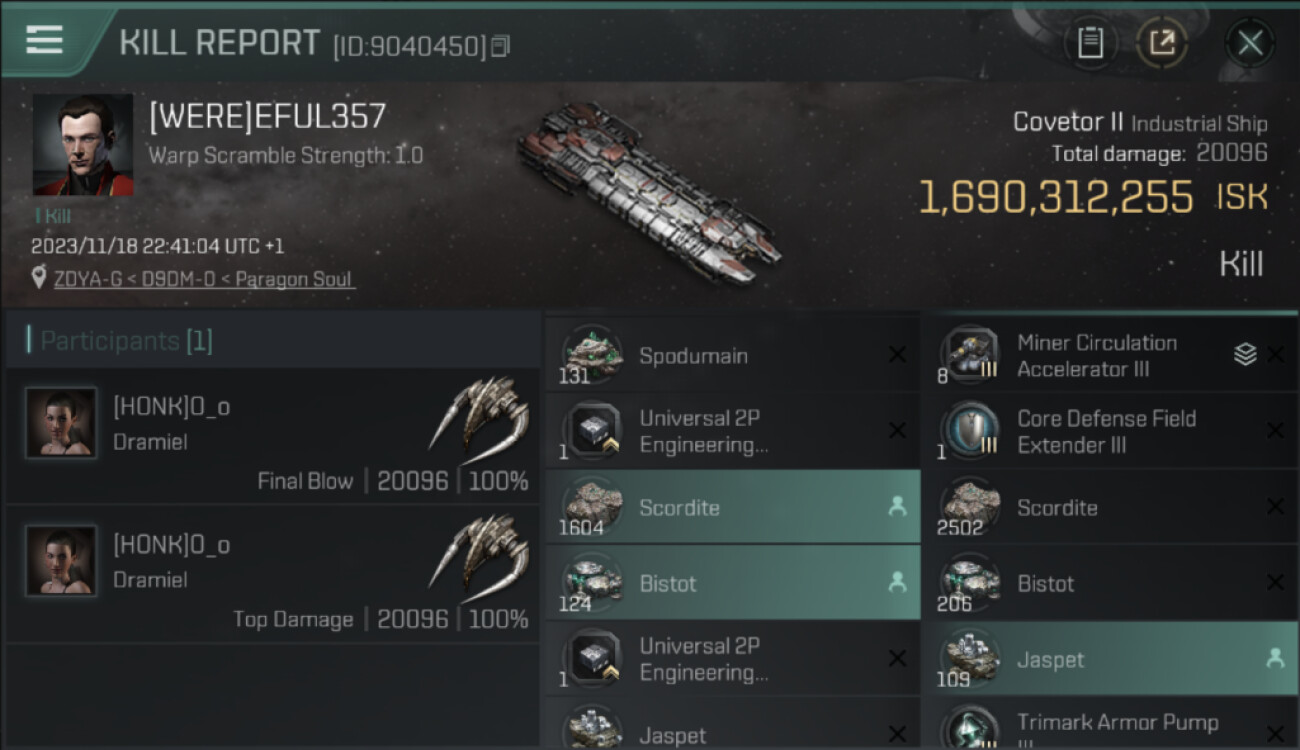
Task: Select the Covetor II ship image
Action: point(648,190)
